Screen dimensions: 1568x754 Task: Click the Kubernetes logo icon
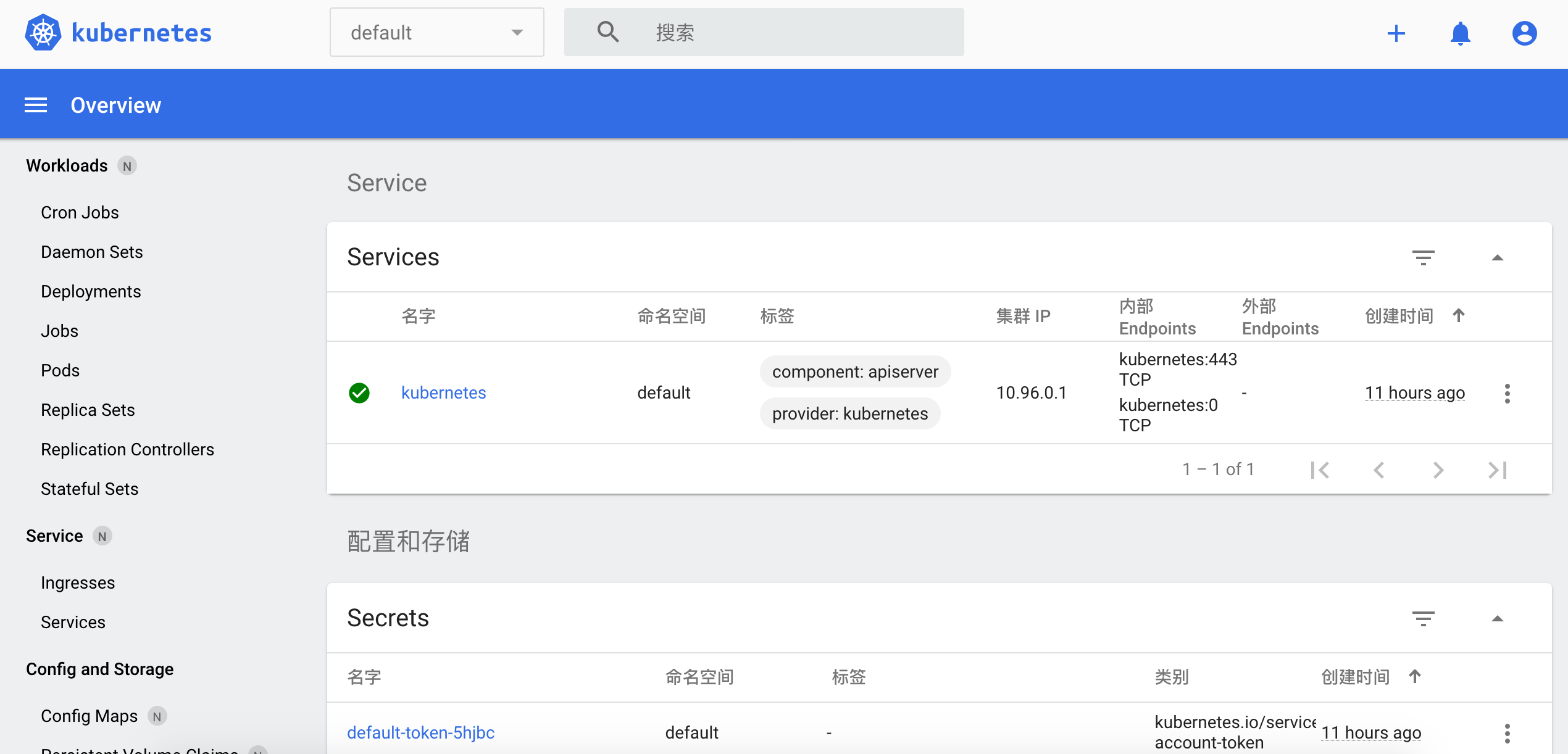click(43, 32)
